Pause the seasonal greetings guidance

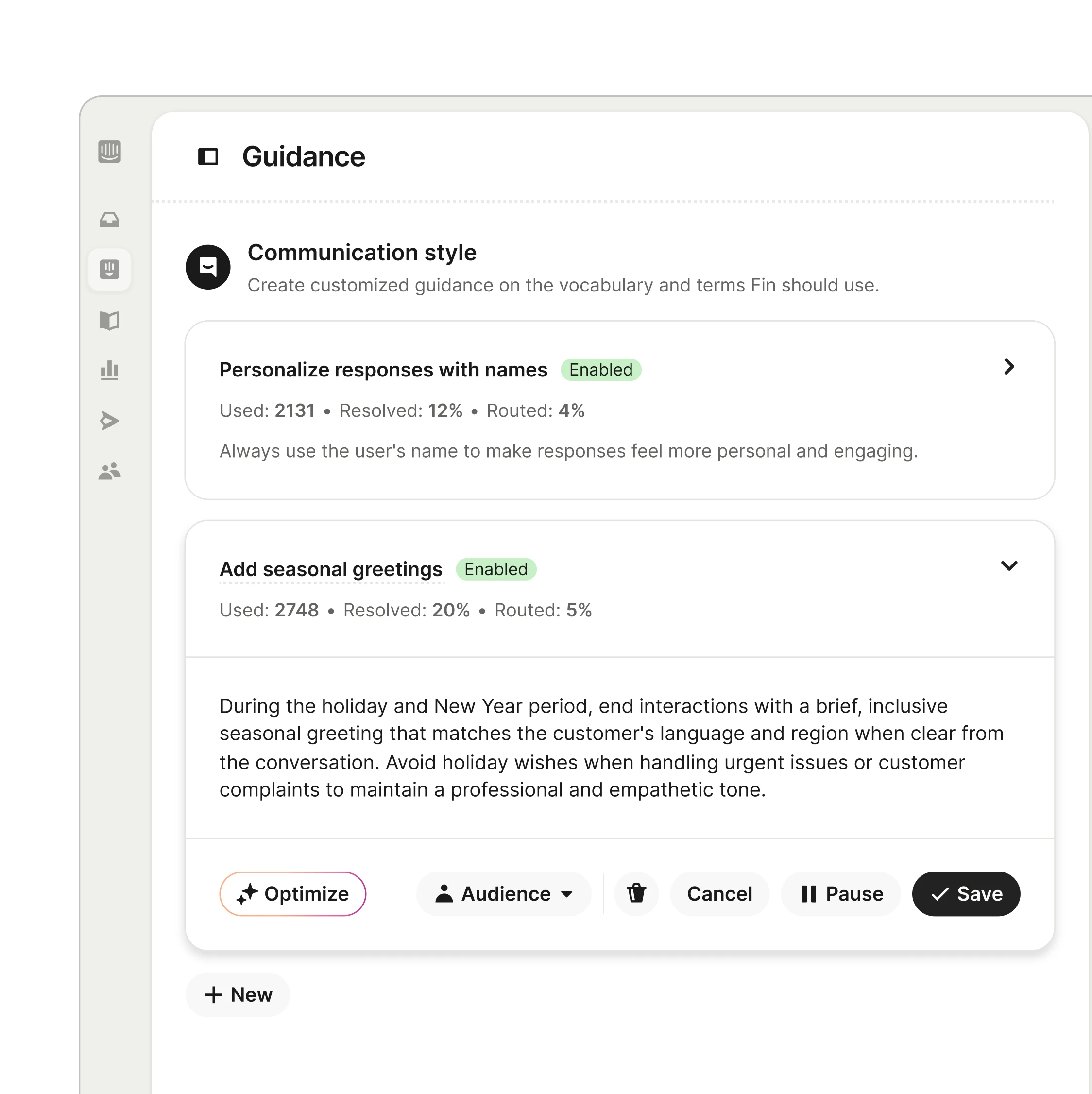pos(841,893)
